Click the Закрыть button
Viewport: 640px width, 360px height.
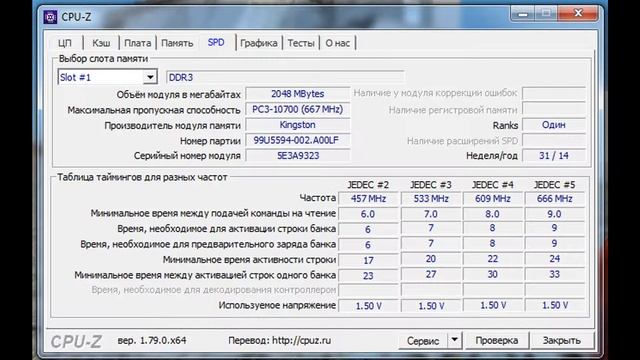point(562,340)
